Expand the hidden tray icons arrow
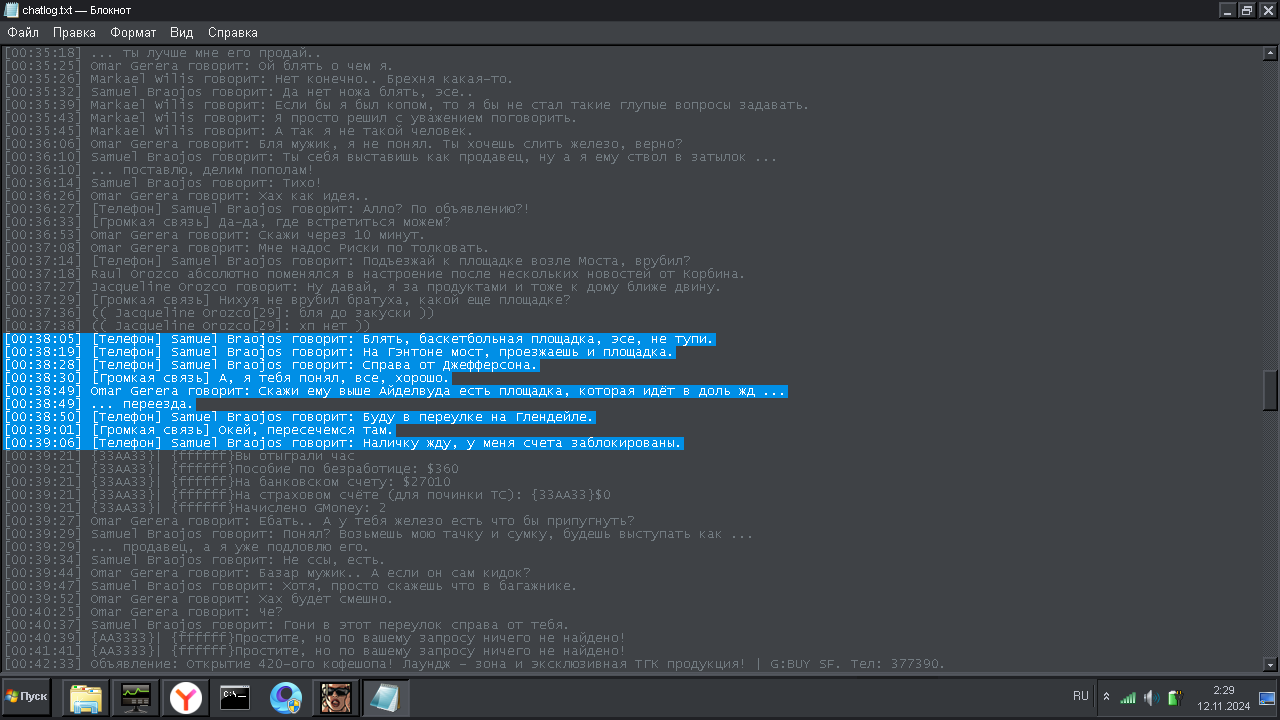Image resolution: width=1280 pixels, height=720 pixels. [1106, 697]
